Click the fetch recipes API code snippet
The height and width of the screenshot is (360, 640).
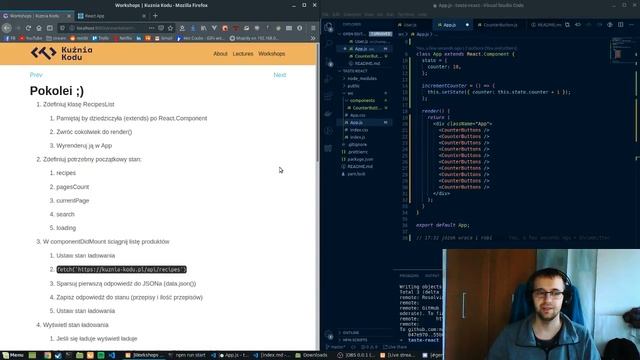pos(121,269)
